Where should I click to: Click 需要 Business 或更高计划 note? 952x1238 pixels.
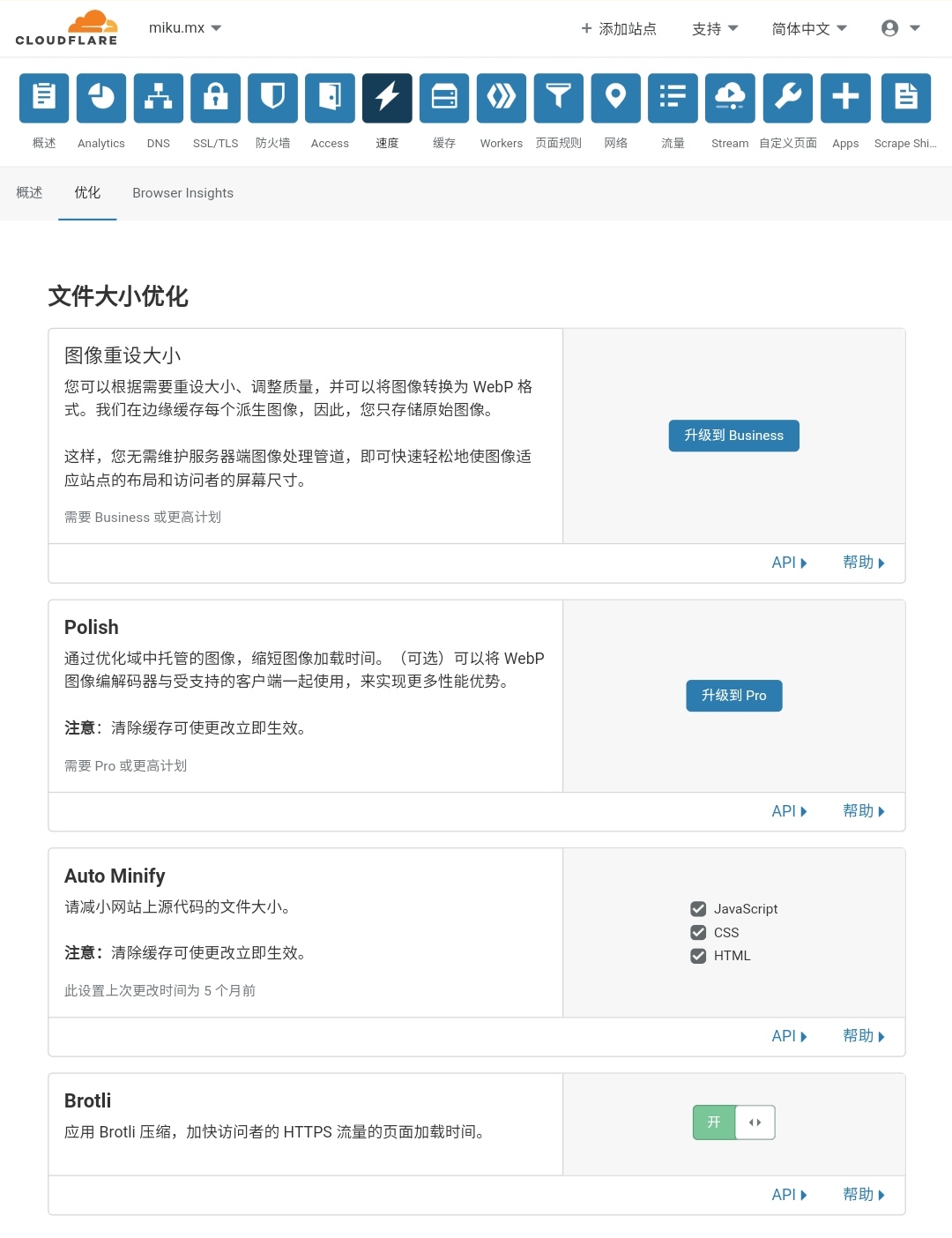click(143, 518)
